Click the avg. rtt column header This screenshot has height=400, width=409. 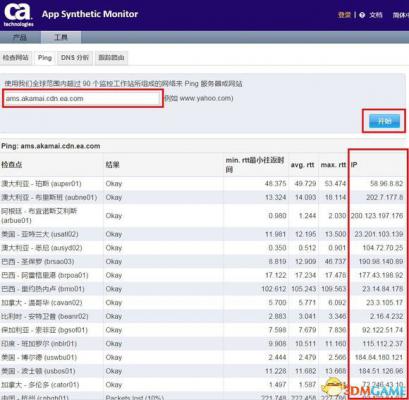point(302,165)
